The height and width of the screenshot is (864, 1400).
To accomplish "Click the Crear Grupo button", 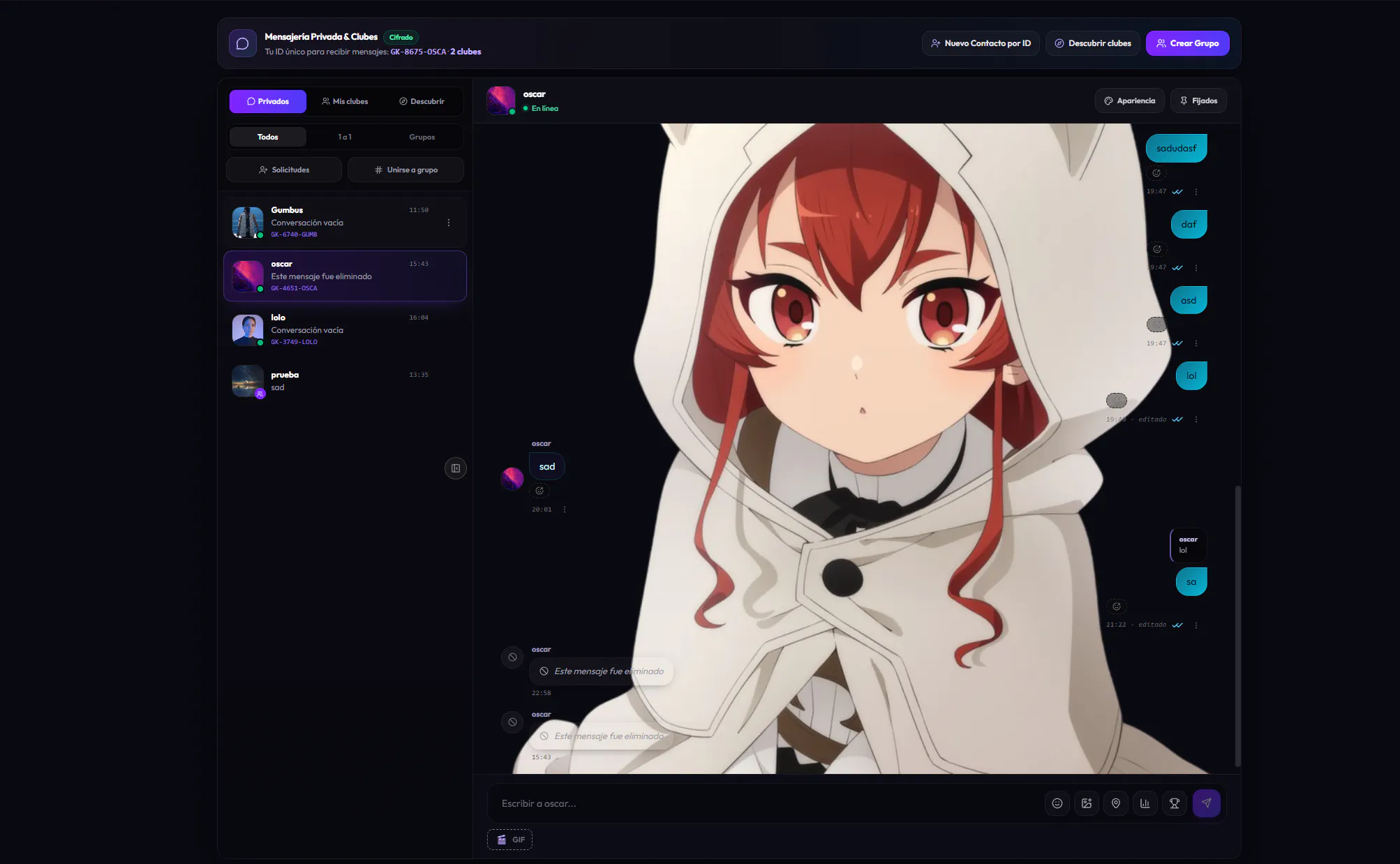I will (1188, 43).
